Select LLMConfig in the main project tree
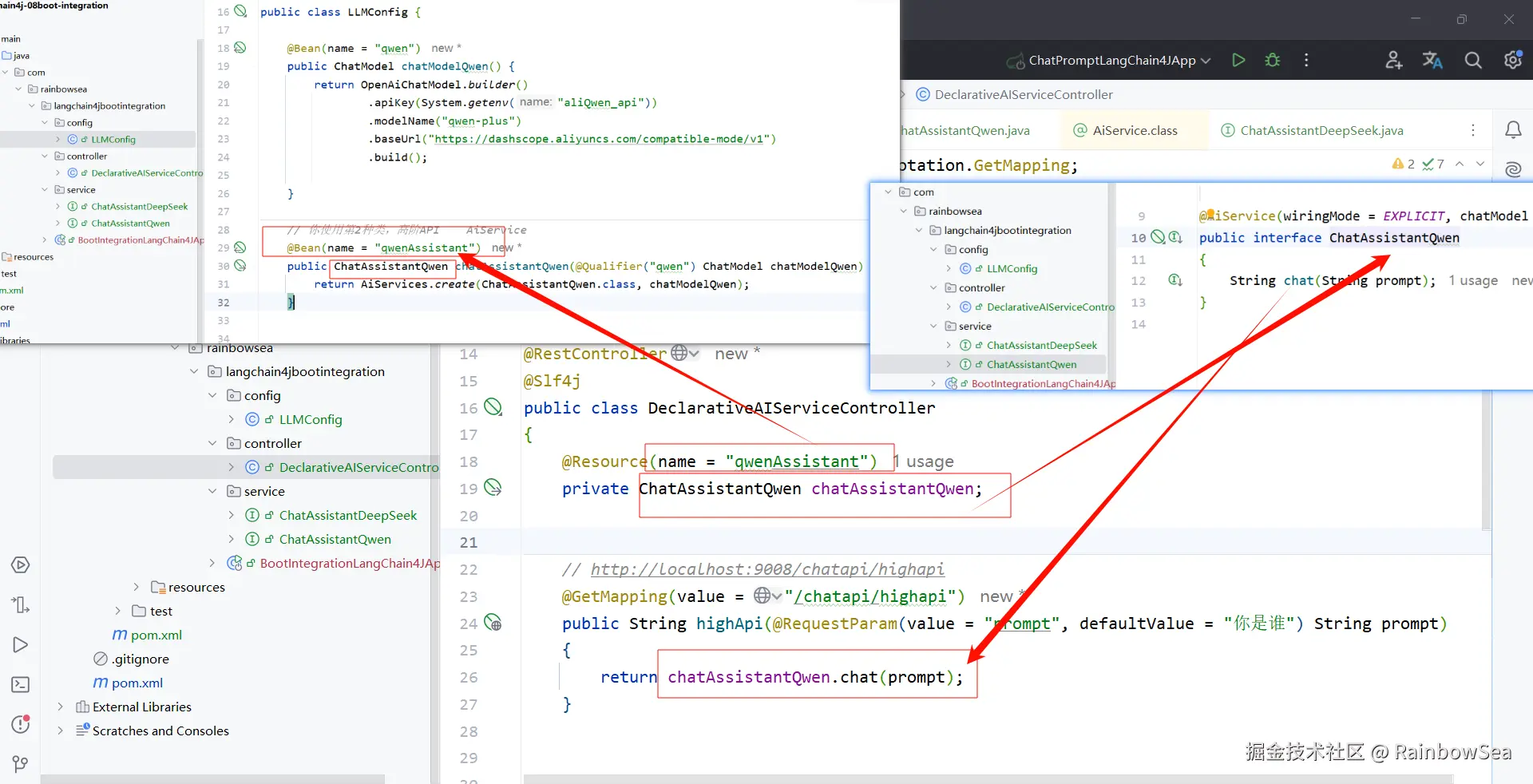Image resolution: width=1533 pixels, height=784 pixels. (311, 419)
